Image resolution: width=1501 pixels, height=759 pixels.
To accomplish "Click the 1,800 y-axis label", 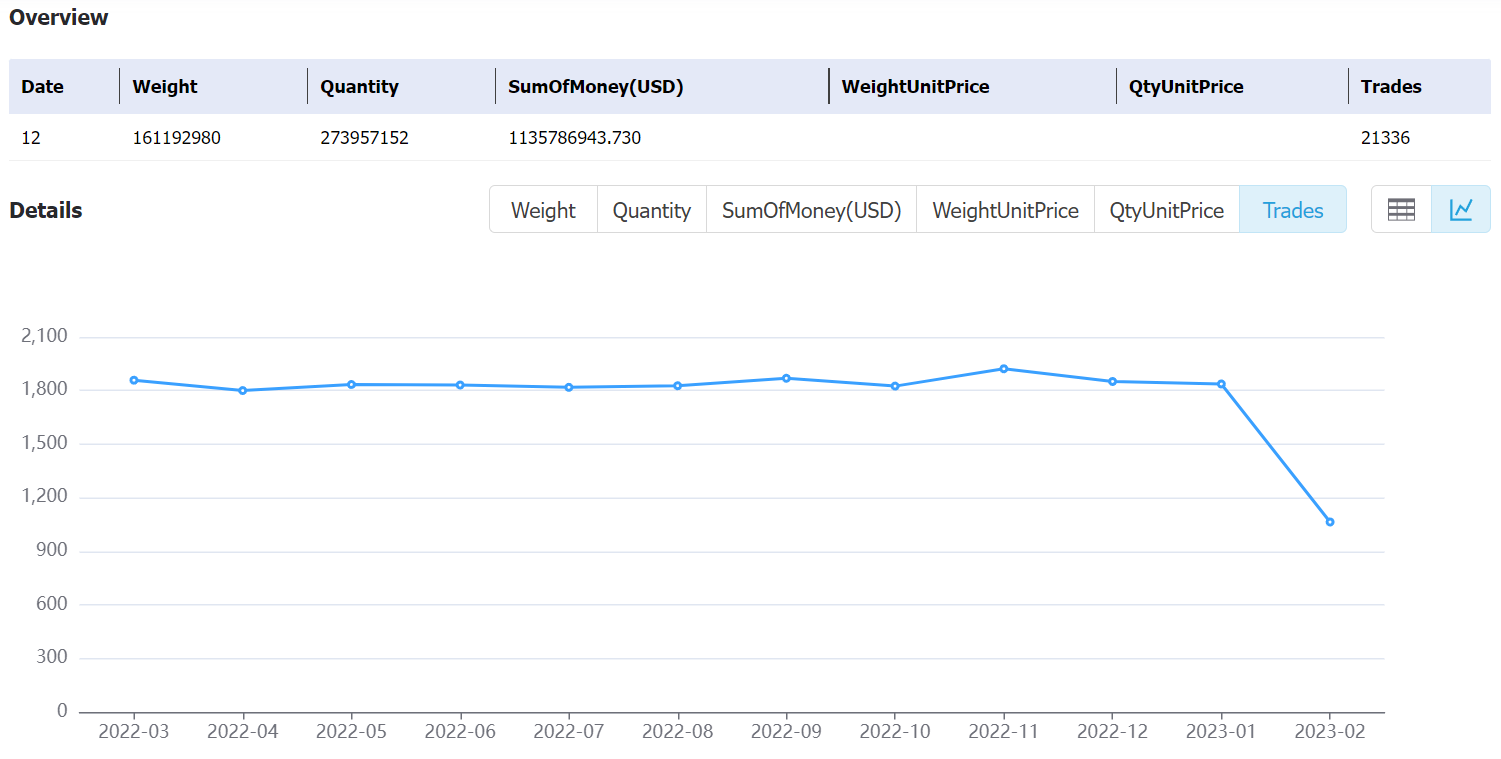I will coord(44,389).
